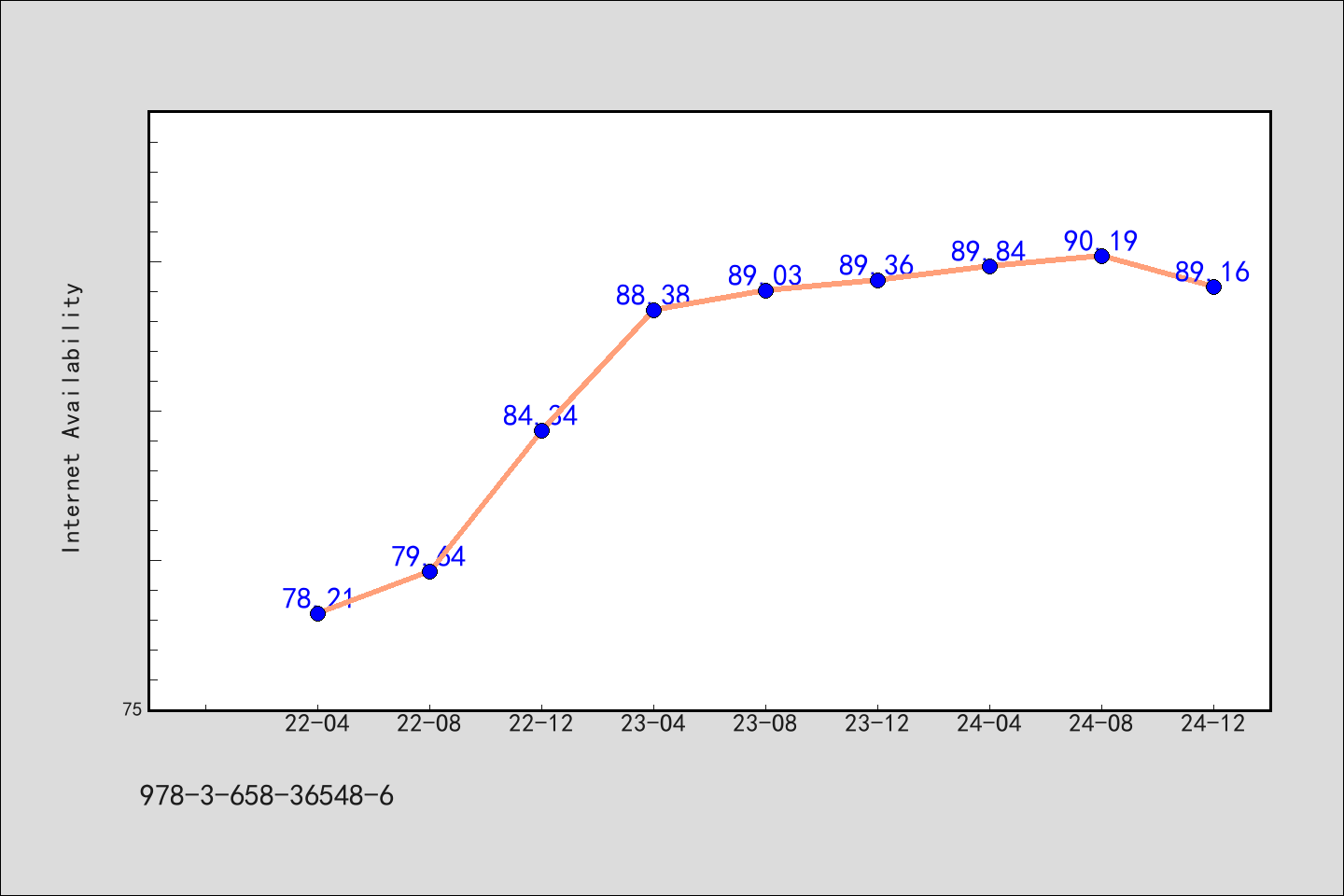Screen dimensions: 1344x896
Task: Click the Internet Availability axis title
Action: point(72,417)
